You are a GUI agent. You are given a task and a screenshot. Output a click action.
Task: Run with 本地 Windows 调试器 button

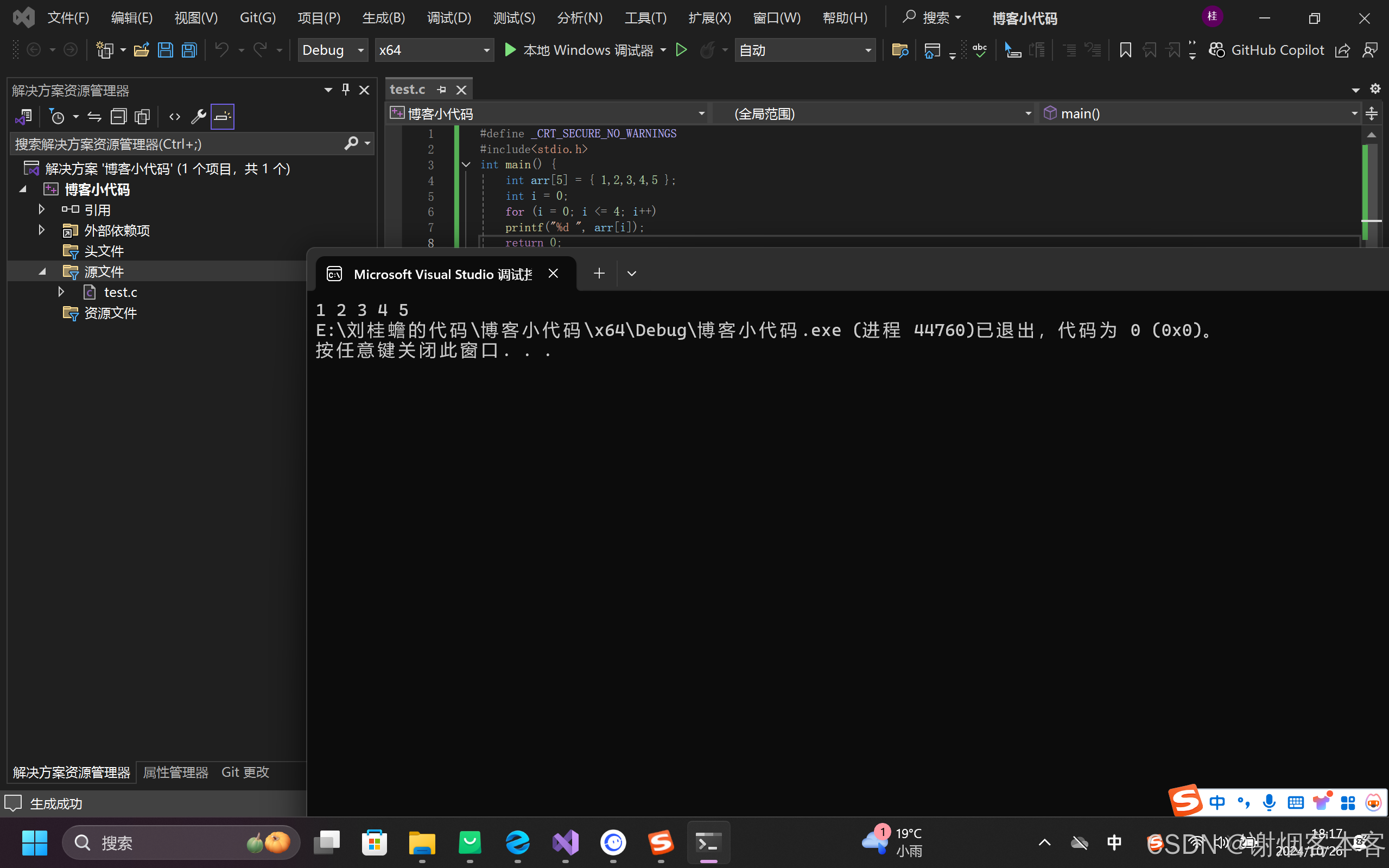pyautogui.click(x=580, y=50)
